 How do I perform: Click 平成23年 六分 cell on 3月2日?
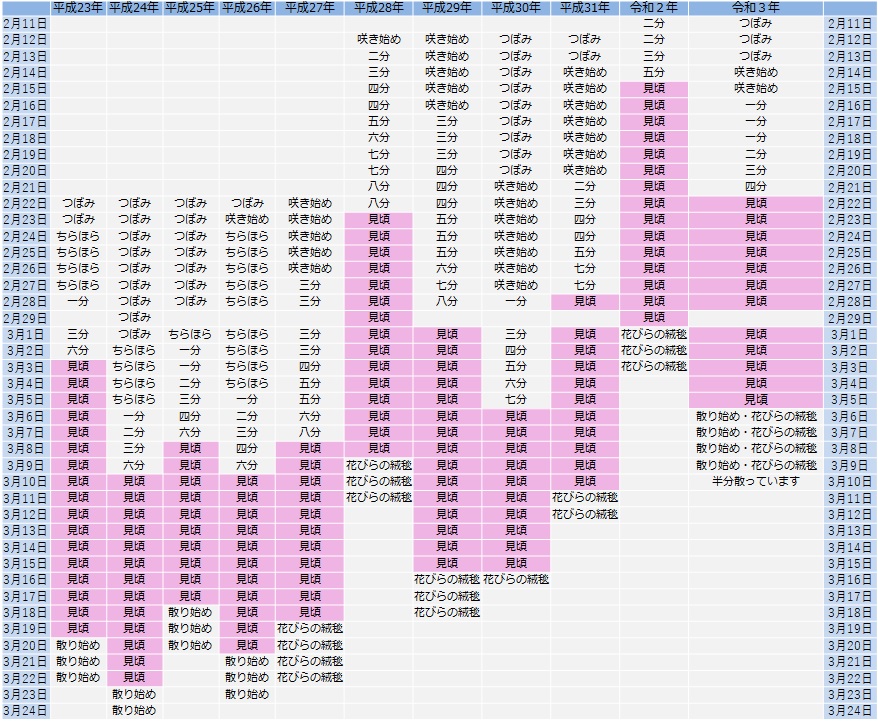click(78, 350)
